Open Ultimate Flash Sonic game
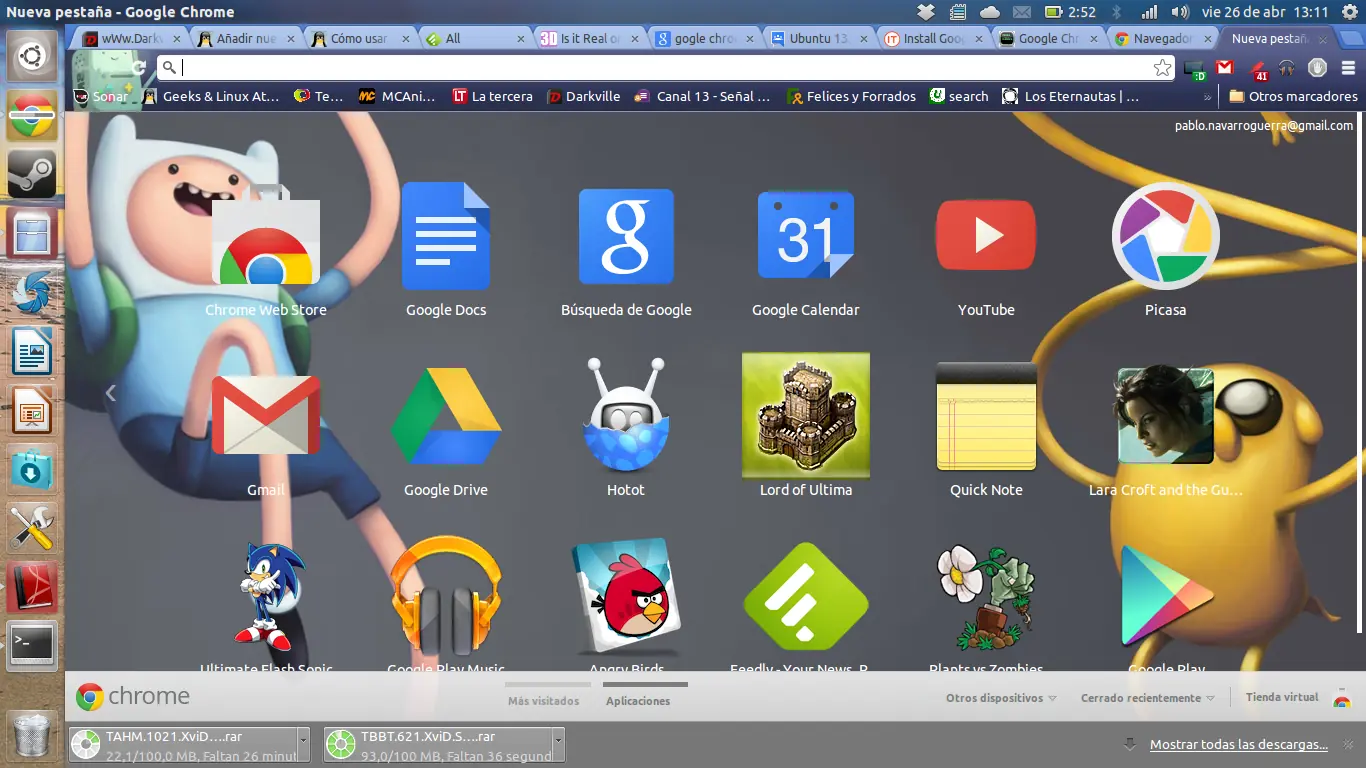This screenshot has height=768, width=1366. (x=266, y=596)
